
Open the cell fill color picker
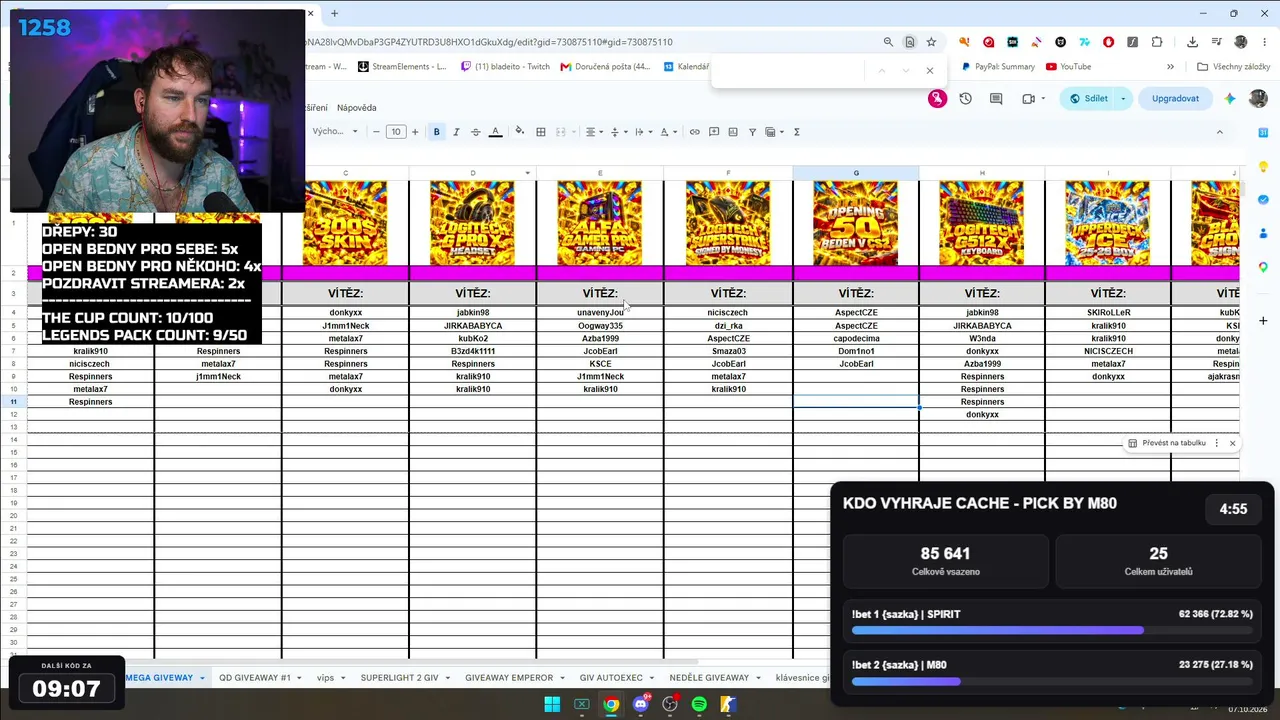(519, 132)
